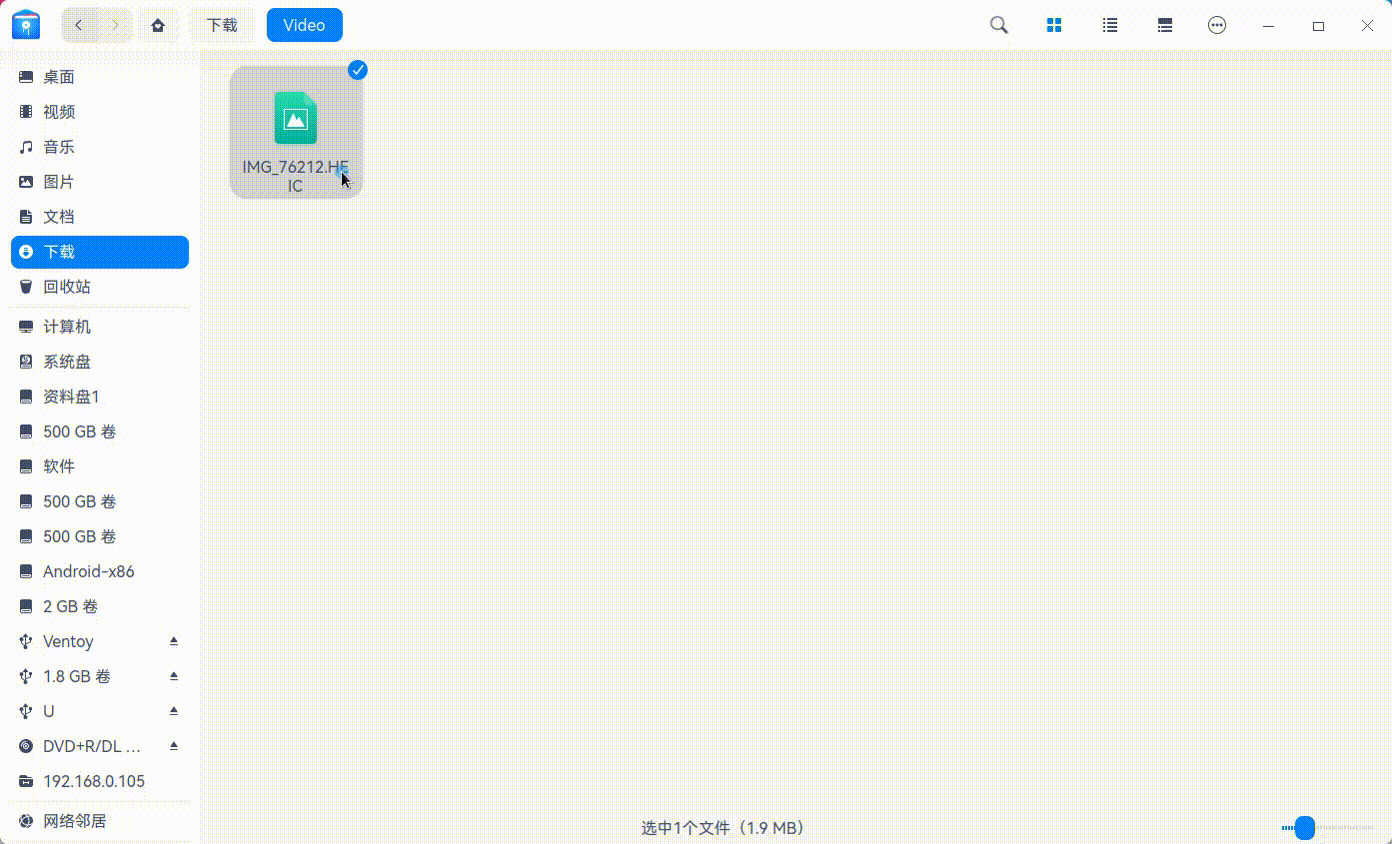1392x844 pixels.
Task: Switch to icon grid view
Action: point(1053,25)
